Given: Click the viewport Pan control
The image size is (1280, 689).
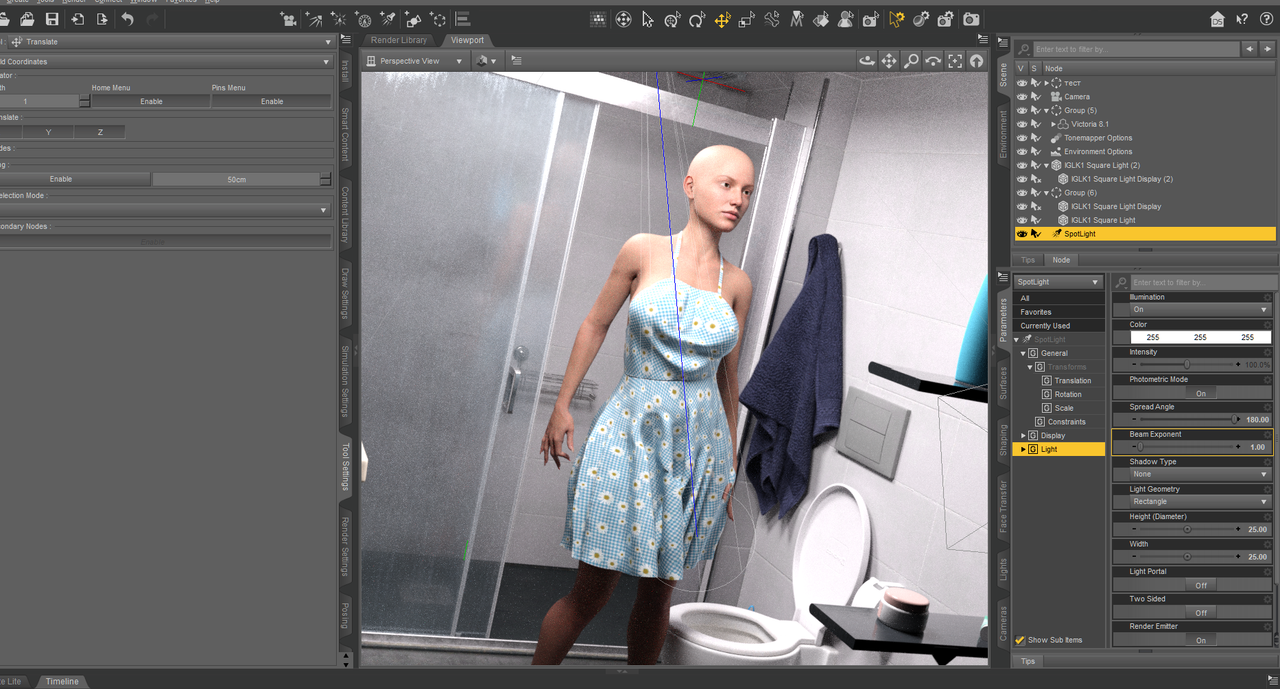Looking at the screenshot, I should (x=889, y=61).
